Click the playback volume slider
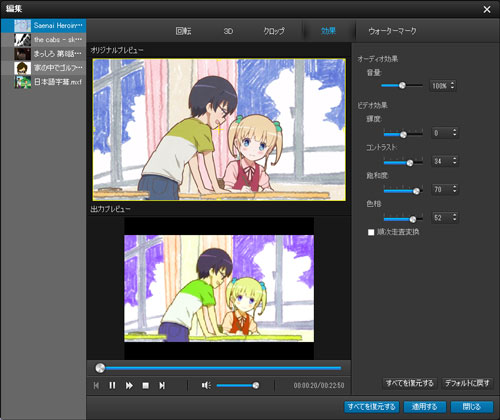 (238, 386)
